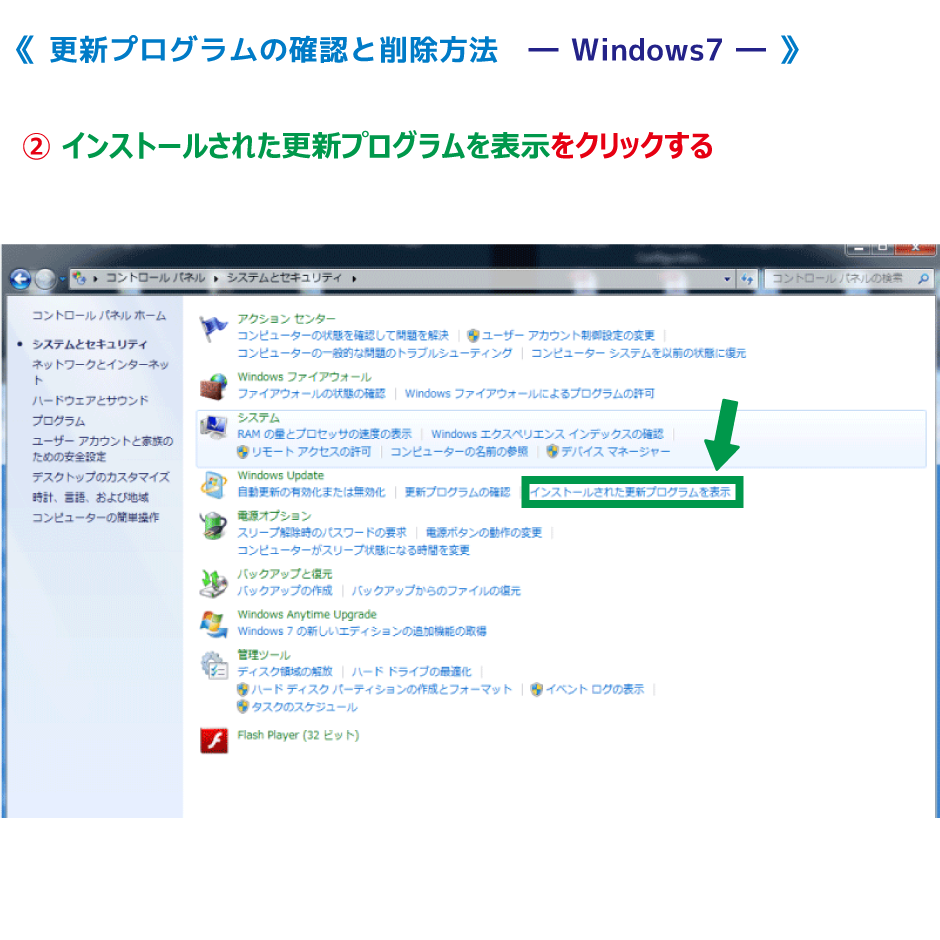Open recent pages dropdown next to Forward button
The height and width of the screenshot is (940, 940).
pos(62,279)
